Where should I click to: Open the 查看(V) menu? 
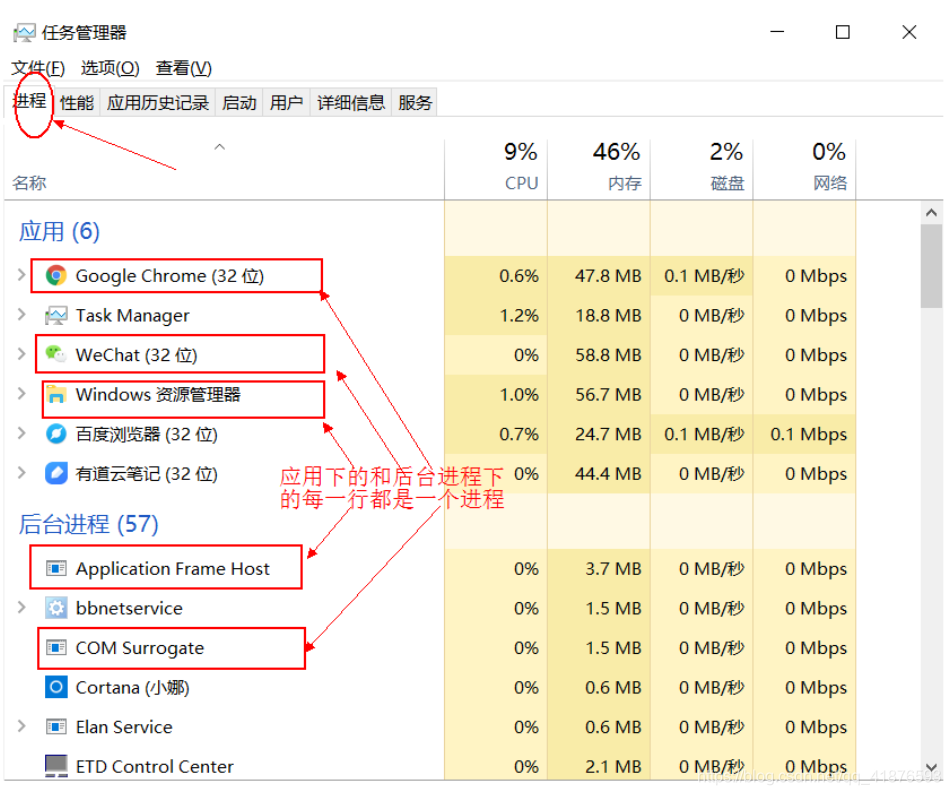click(x=184, y=68)
